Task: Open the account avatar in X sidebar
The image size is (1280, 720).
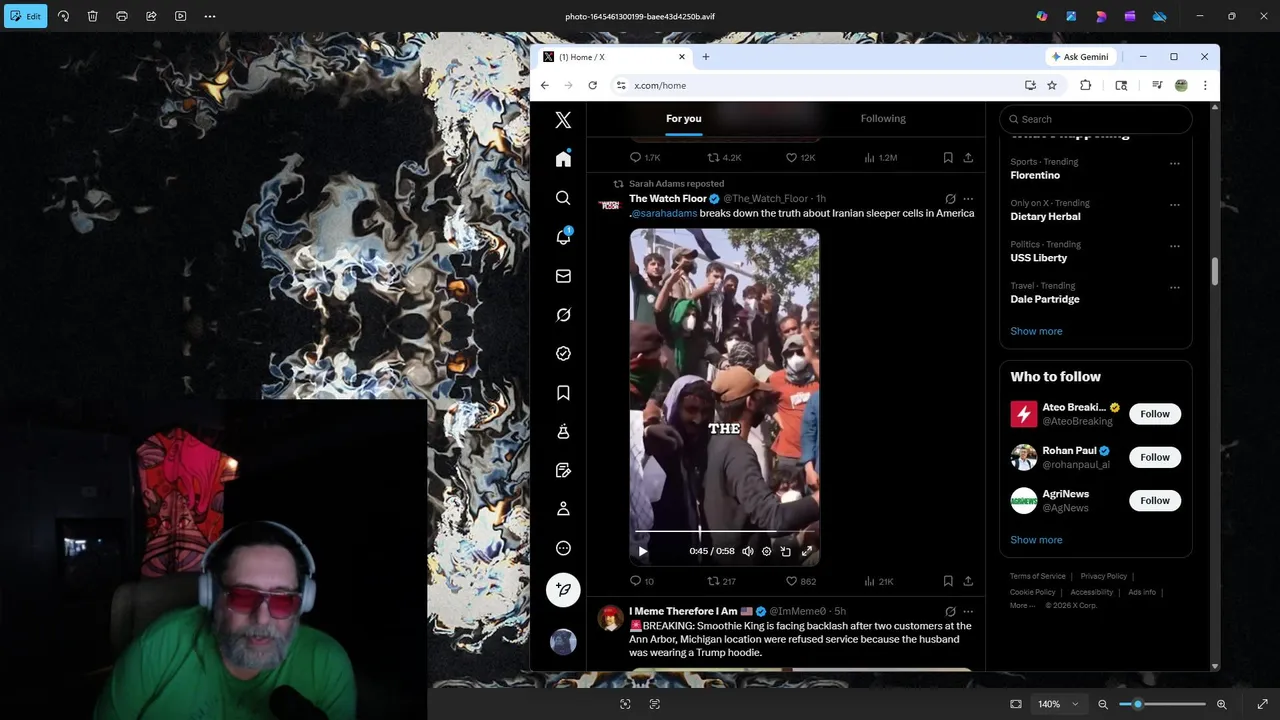Action: click(563, 641)
